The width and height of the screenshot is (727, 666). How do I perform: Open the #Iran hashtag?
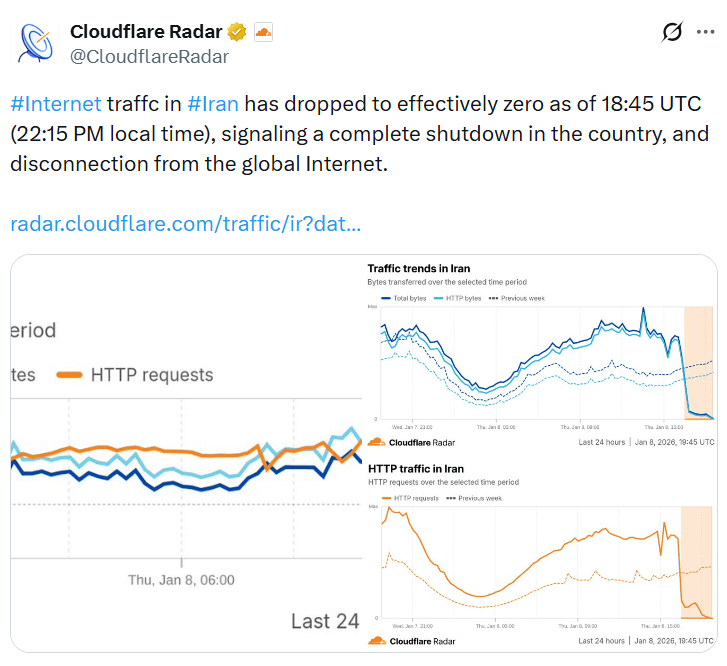pyautogui.click(x=214, y=104)
